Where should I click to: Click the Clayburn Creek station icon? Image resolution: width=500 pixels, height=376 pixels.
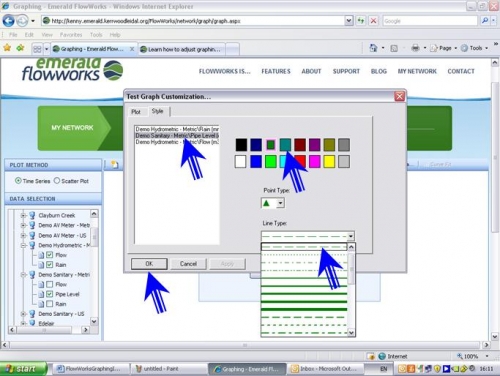32,215
